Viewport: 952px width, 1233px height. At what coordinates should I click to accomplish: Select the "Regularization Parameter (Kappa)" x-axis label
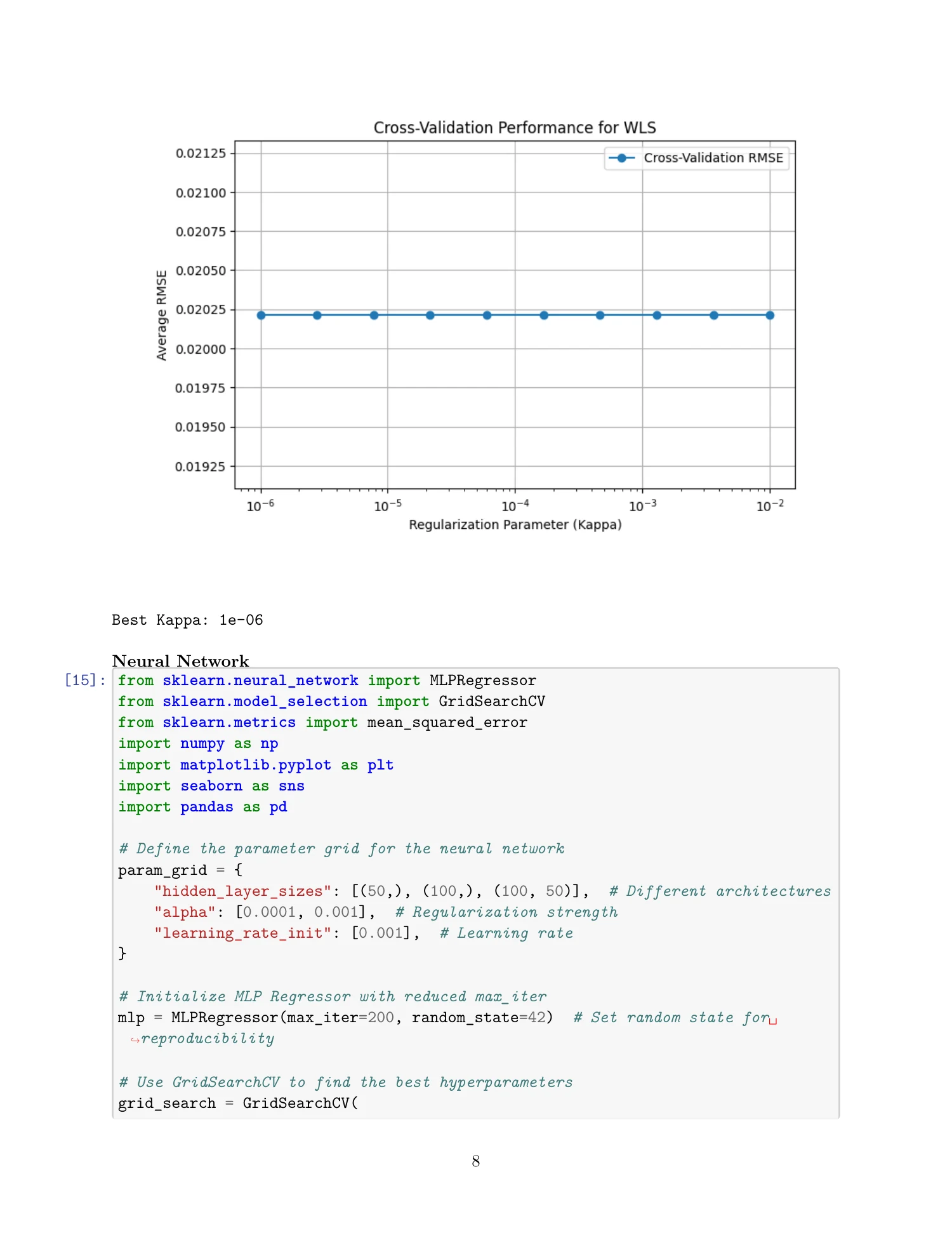[515, 525]
